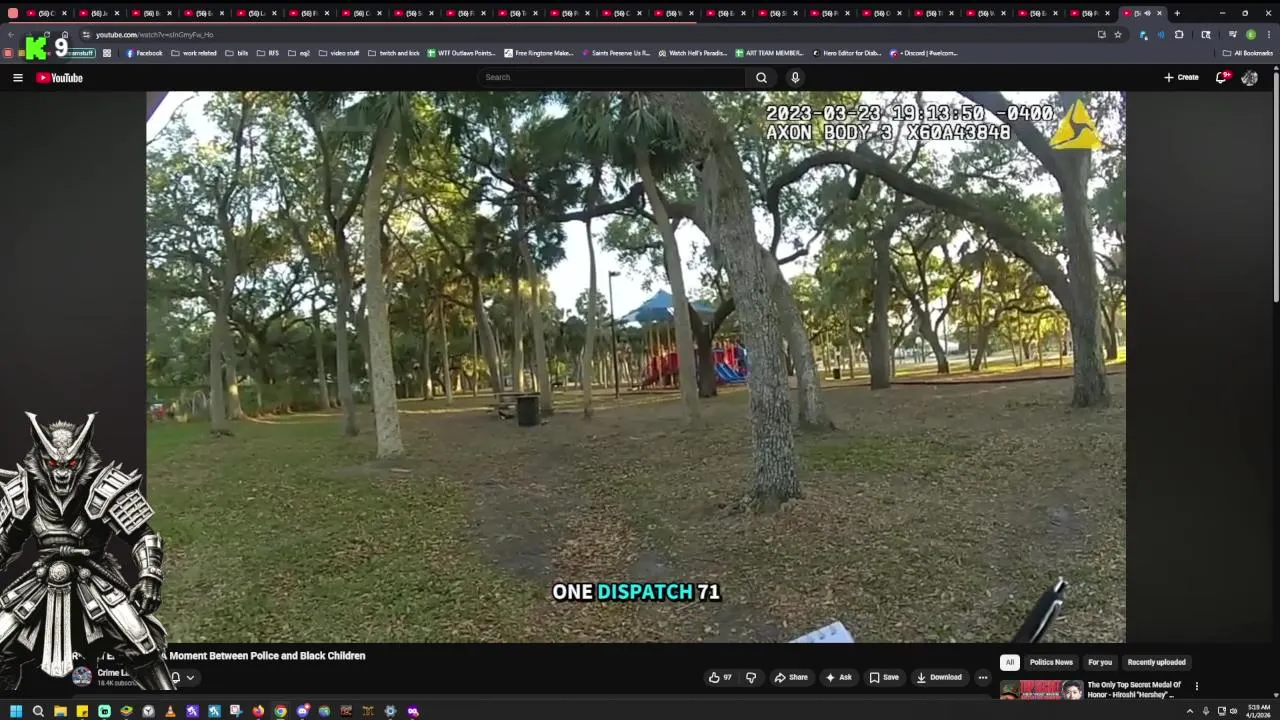Screen dimensions: 1280x720
Task: Click in the YouTube search field
Action: [x=612, y=77]
